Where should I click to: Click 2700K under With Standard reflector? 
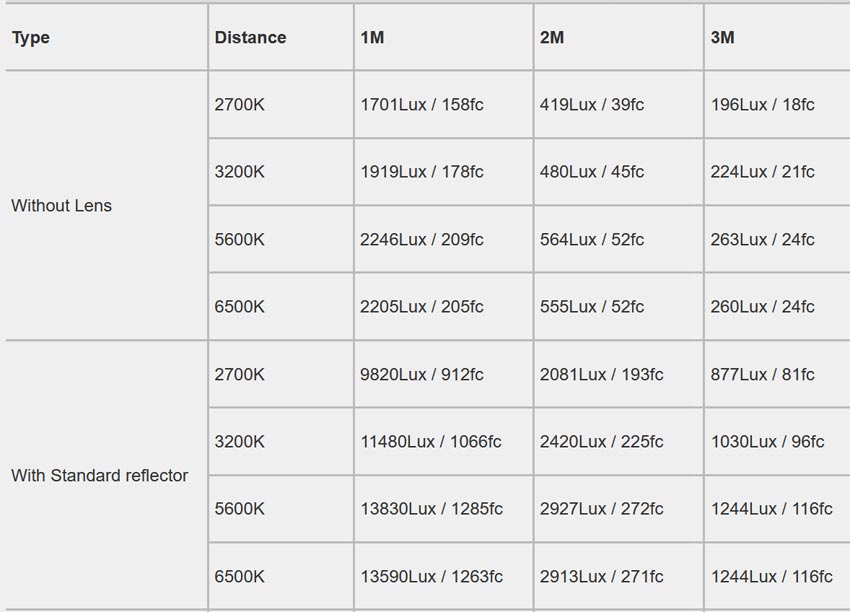click(x=240, y=374)
